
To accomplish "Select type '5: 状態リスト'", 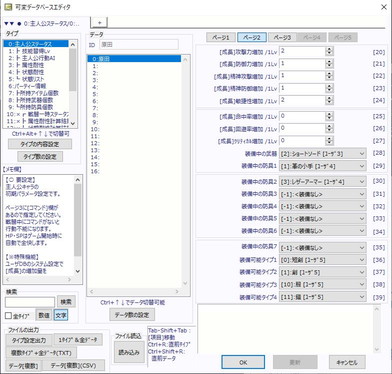I will pos(36,79).
